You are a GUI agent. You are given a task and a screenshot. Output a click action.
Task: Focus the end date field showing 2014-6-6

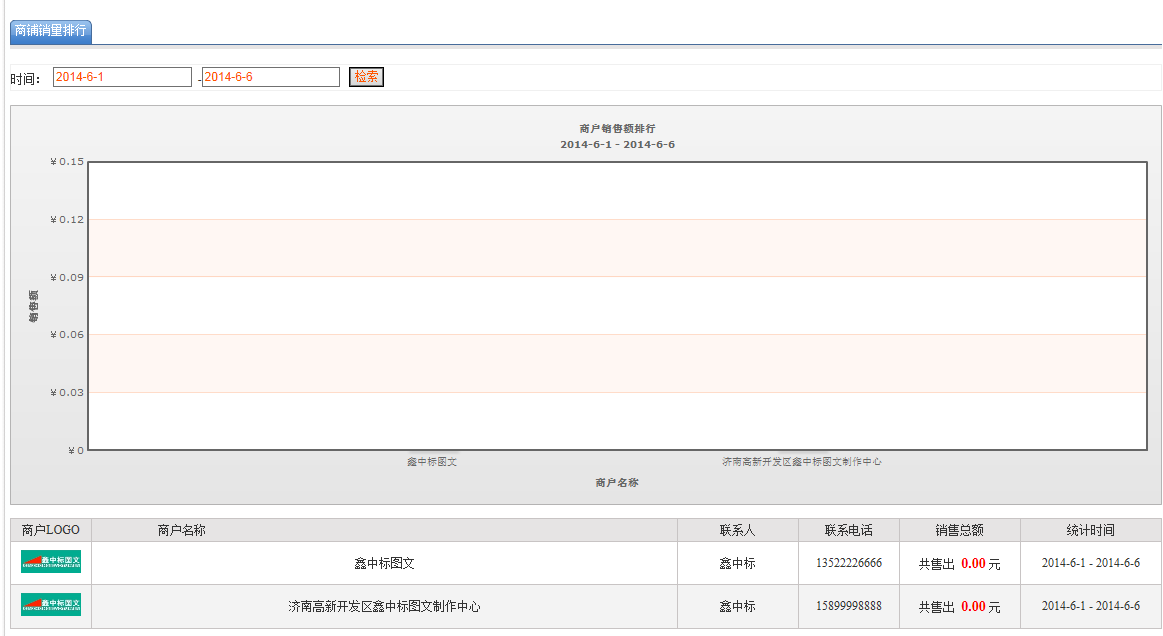(270, 77)
